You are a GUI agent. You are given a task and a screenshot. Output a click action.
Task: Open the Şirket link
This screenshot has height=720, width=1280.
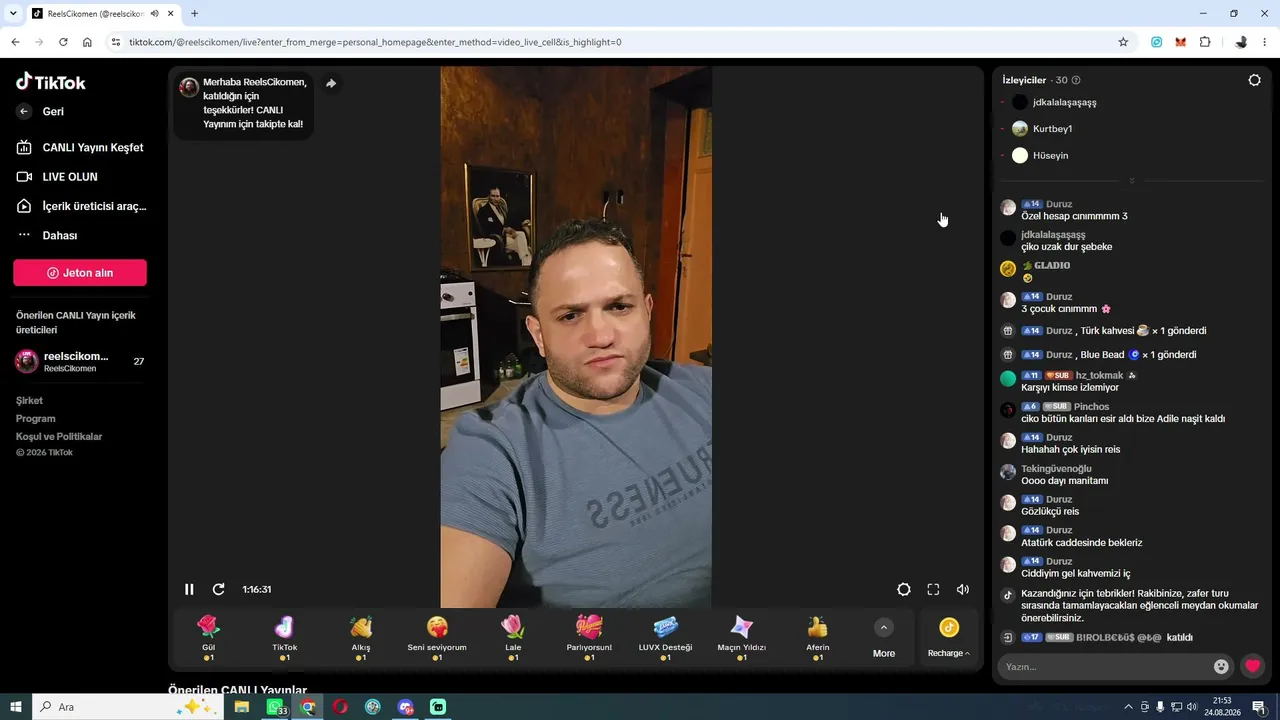tap(29, 400)
